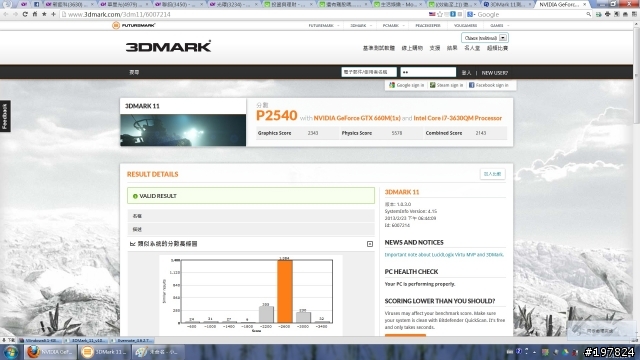Click the 3DMark 11 deep sea thumbnail
The width and height of the screenshot is (640, 360).
pyautogui.click(x=183, y=130)
